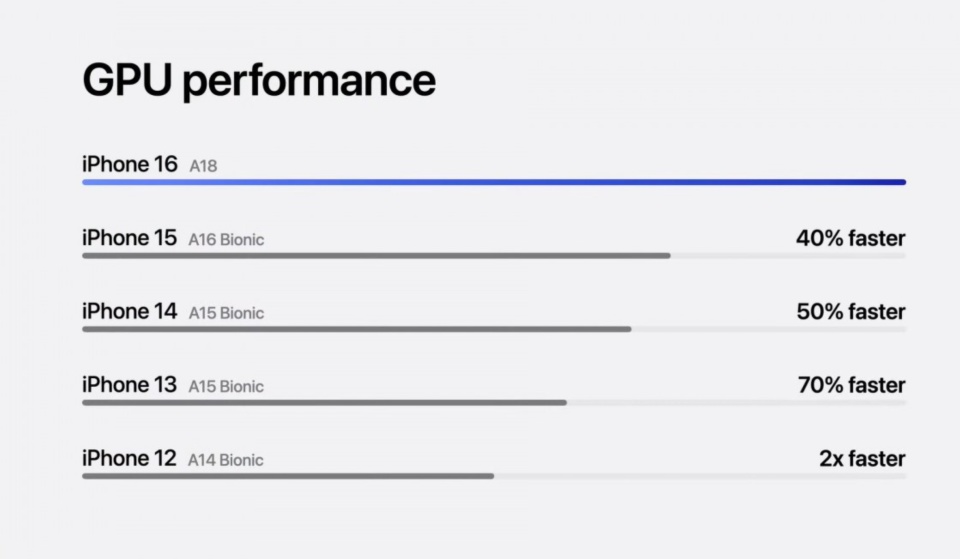Select the iPhone 16 label
The width and height of the screenshot is (960, 559).
(x=130, y=164)
